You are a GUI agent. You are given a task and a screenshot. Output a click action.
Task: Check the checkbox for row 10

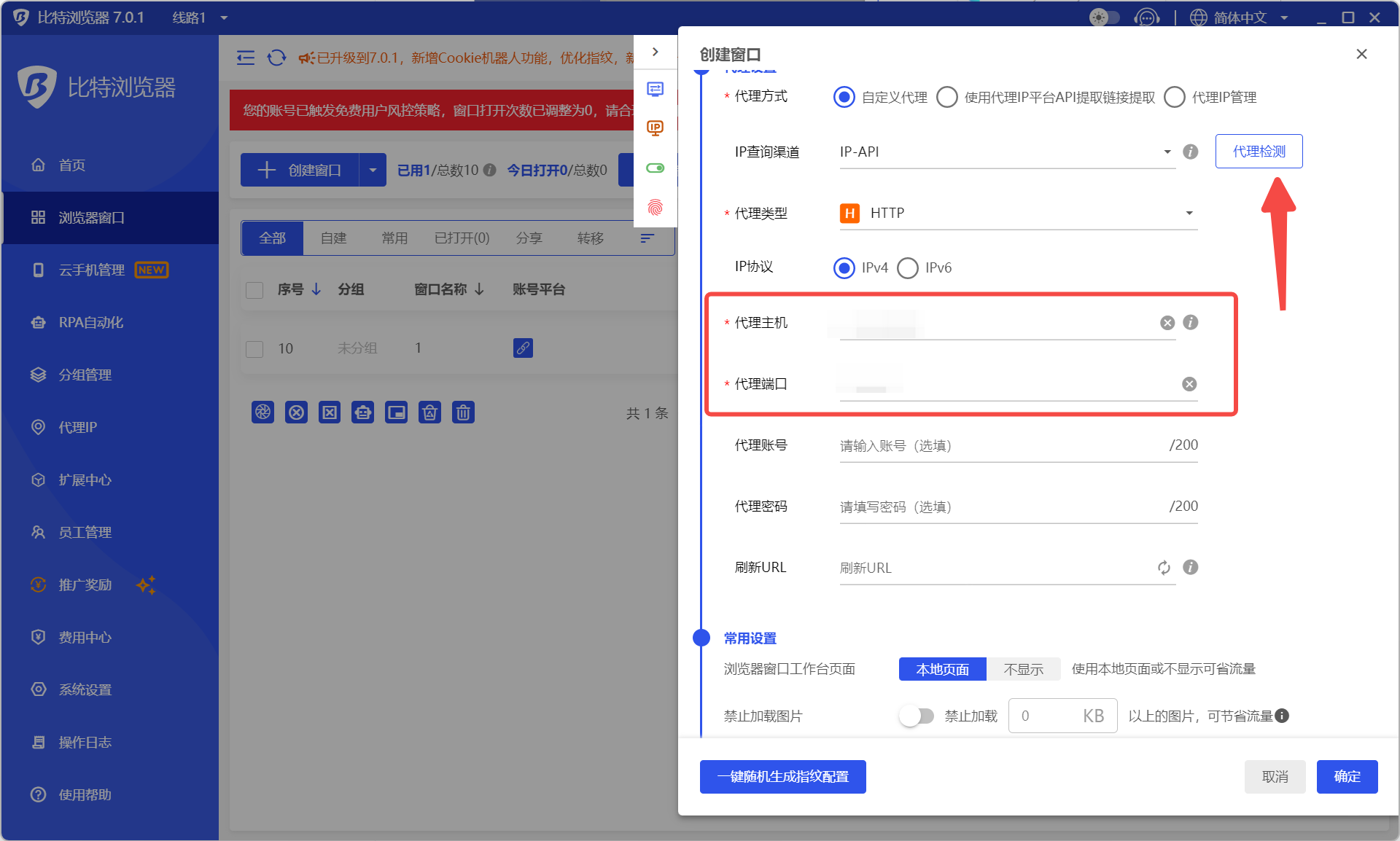pos(254,349)
